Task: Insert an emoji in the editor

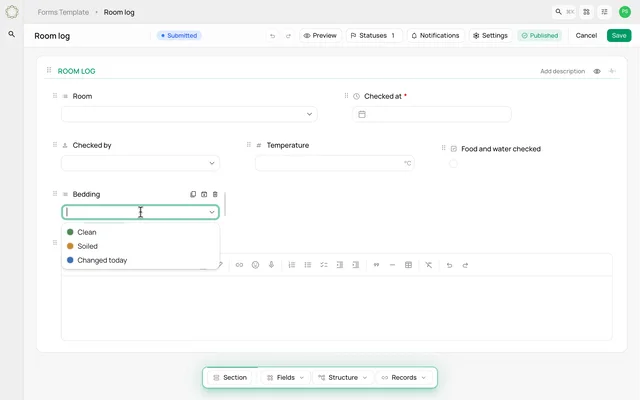Action: point(256,265)
